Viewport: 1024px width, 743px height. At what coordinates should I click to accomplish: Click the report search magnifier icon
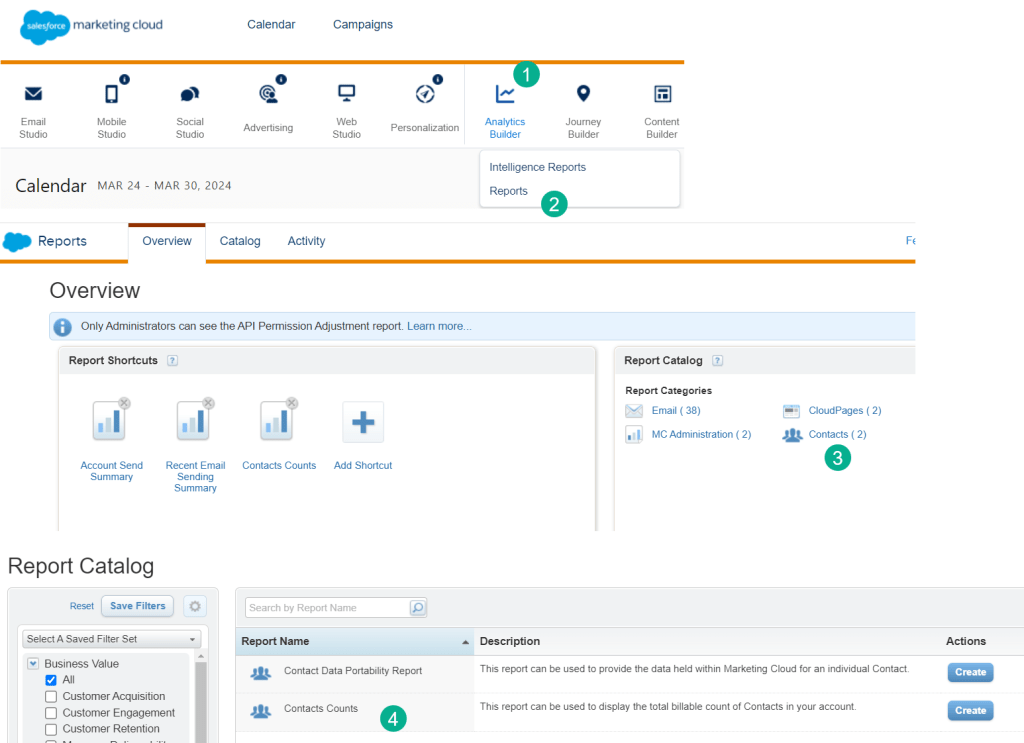[417, 607]
